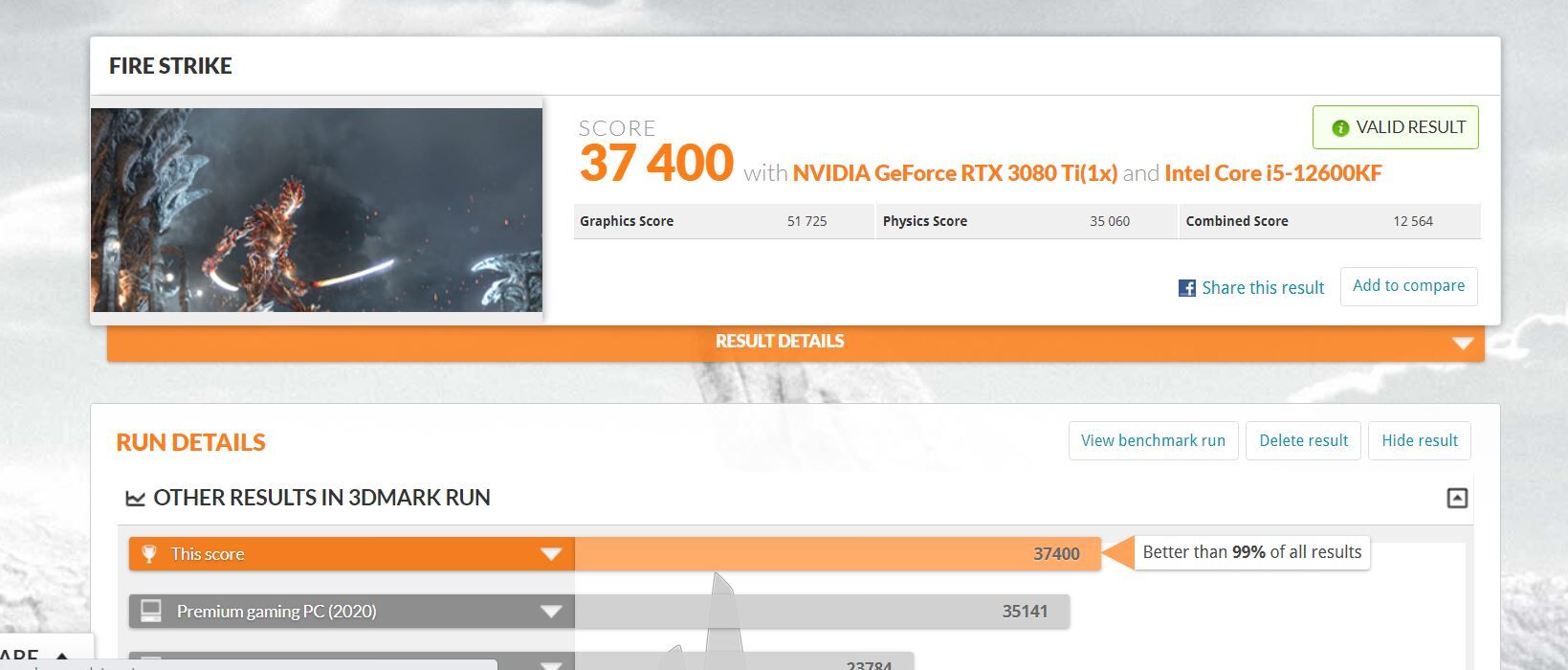Click the Add to compare button
Viewport: 1568px width, 670px height.
pos(1408,286)
